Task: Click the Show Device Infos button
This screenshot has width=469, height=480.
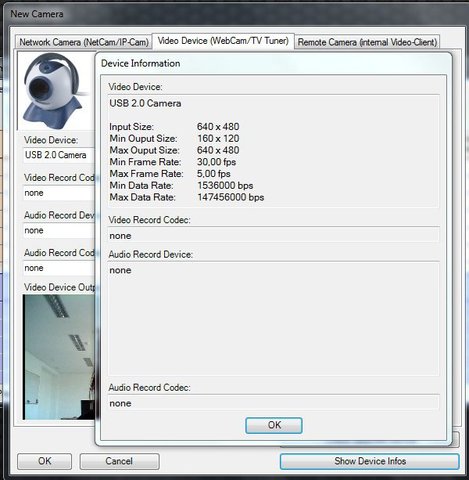Action: pyautogui.click(x=370, y=461)
